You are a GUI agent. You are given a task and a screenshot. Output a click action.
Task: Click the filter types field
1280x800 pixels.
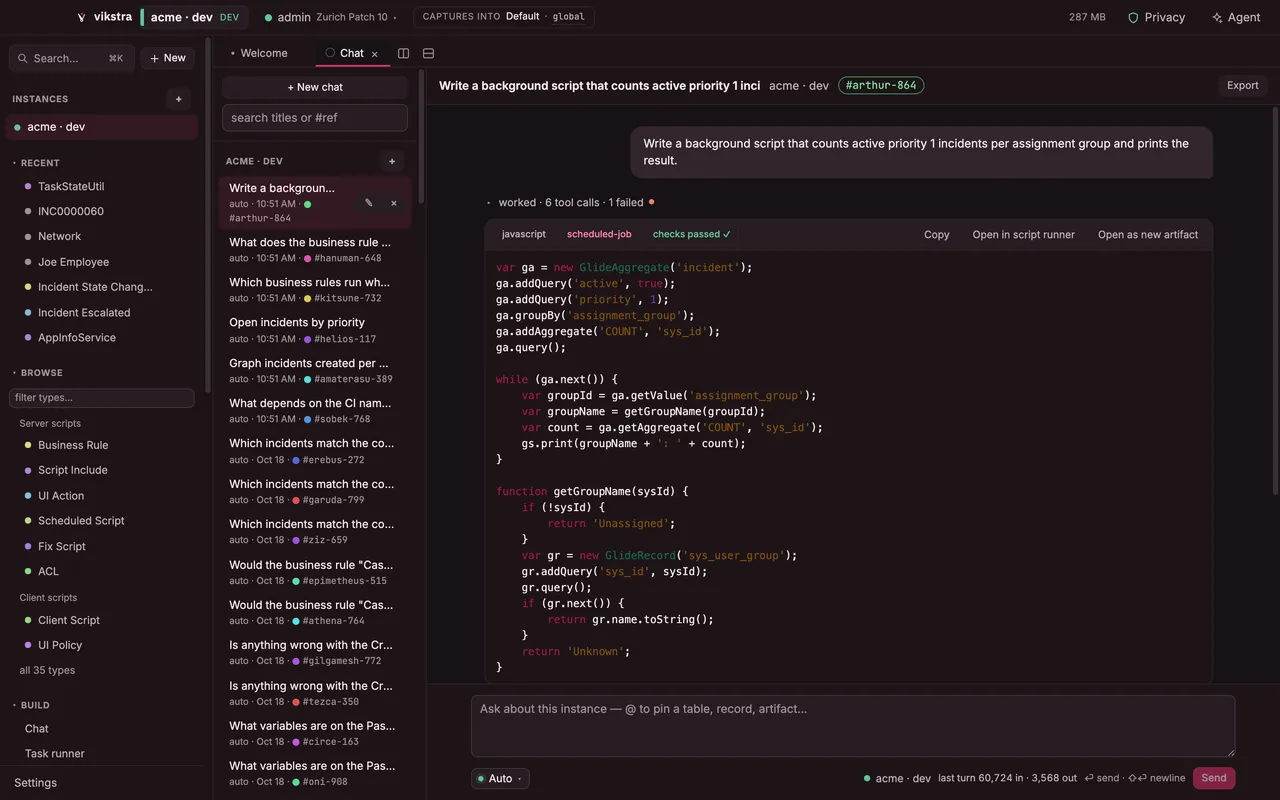tap(102, 398)
